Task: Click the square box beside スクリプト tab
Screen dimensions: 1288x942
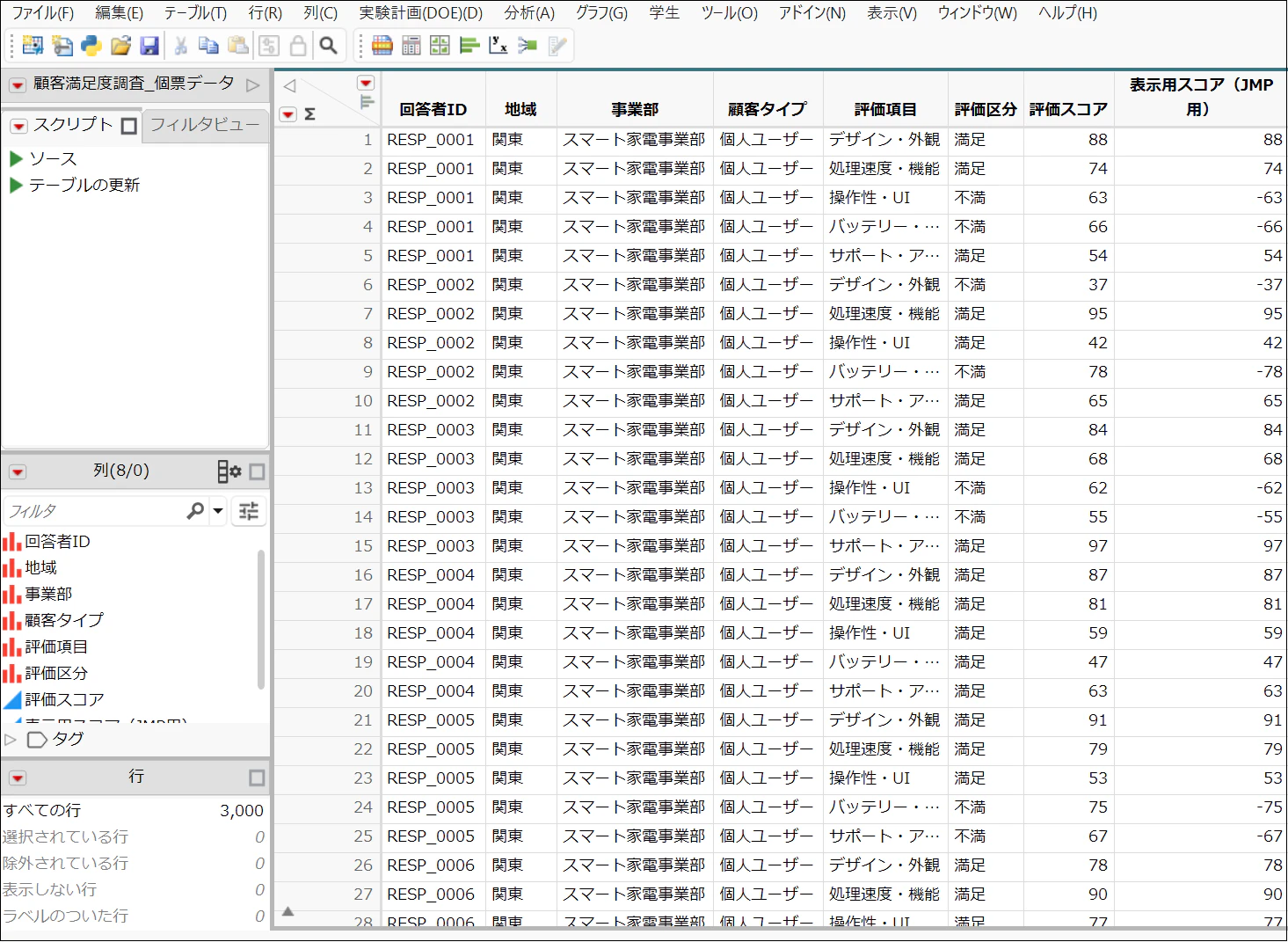Action: click(x=129, y=126)
